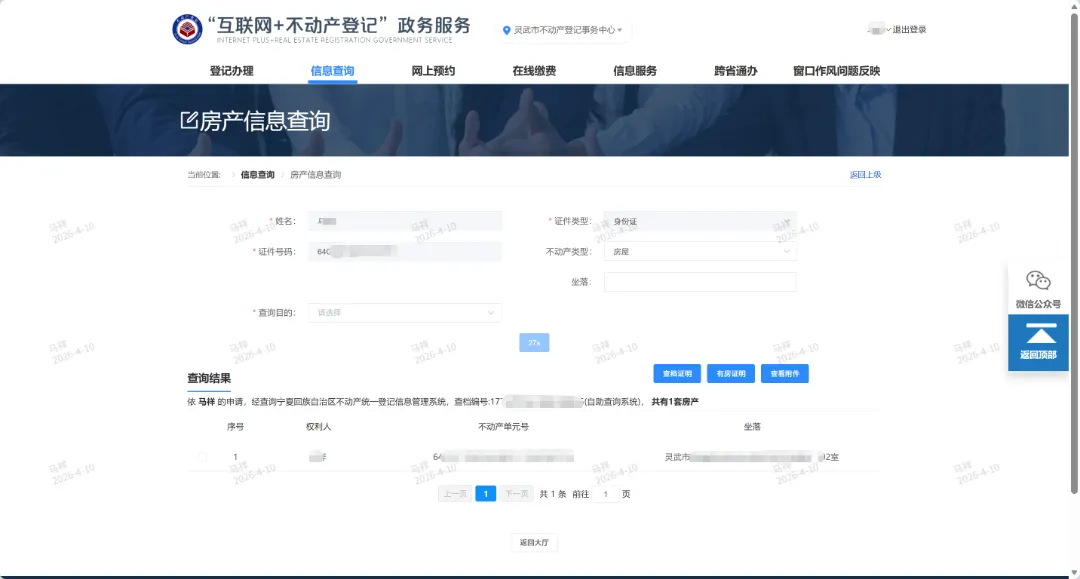
Task: Click the 证件号码 input field
Action: [x=404, y=251]
